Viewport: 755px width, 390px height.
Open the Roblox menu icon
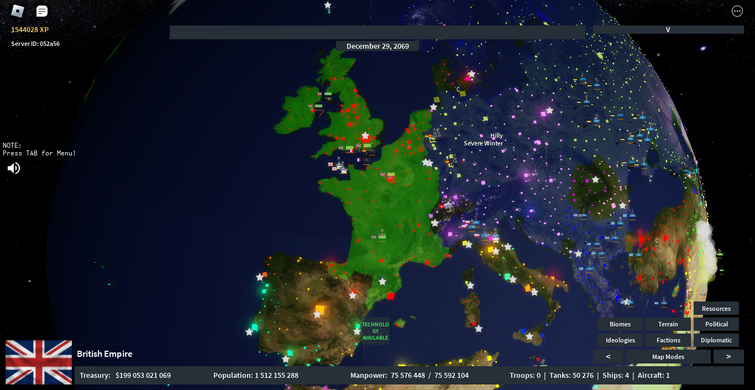pos(17,11)
